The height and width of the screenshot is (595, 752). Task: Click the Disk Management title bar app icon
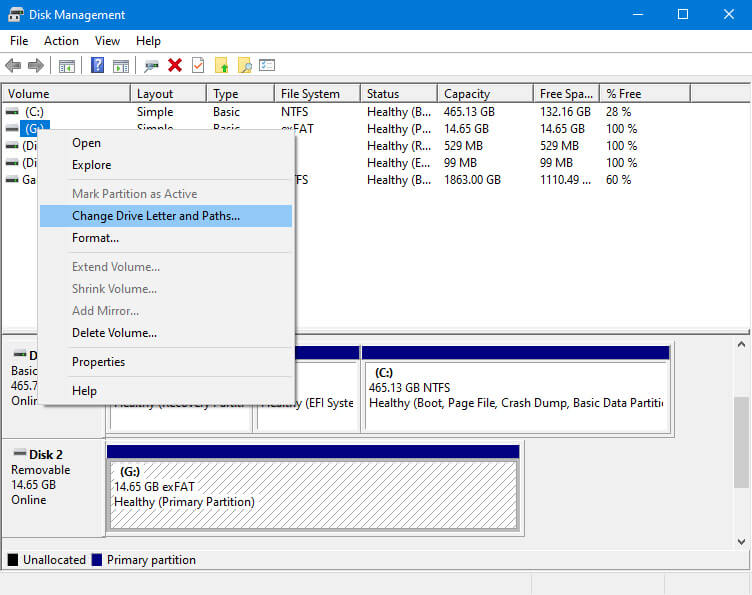15,14
